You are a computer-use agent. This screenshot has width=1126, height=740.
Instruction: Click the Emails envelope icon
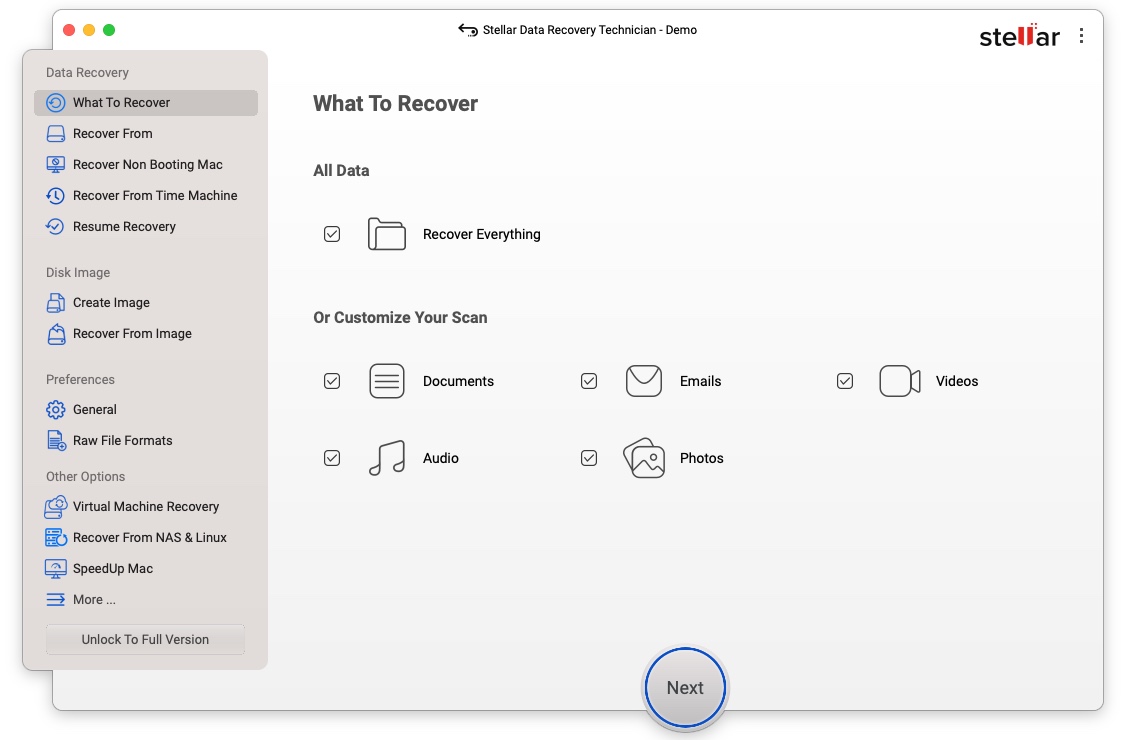(643, 381)
